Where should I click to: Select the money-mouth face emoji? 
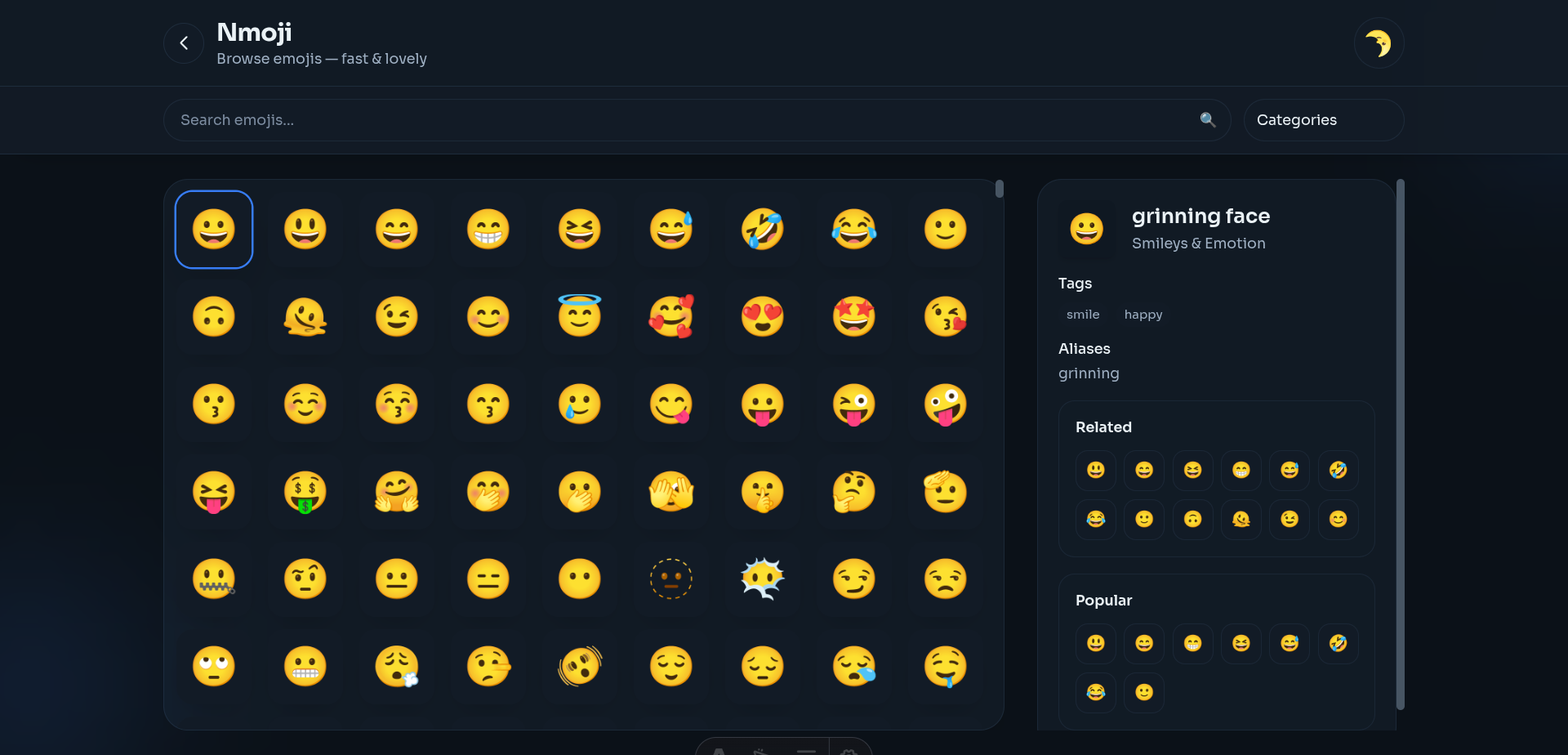[x=305, y=491]
